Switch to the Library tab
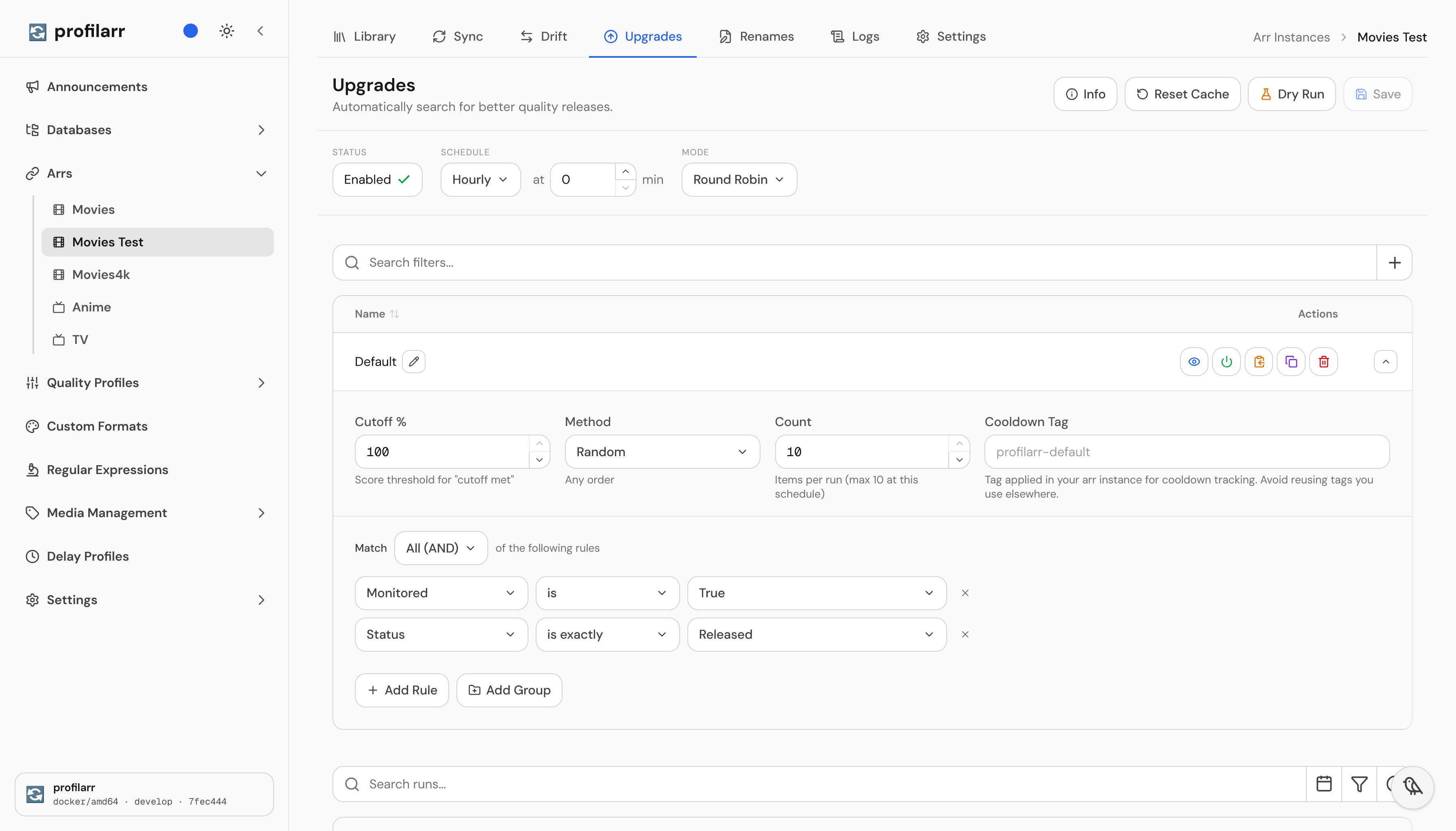 (x=365, y=37)
